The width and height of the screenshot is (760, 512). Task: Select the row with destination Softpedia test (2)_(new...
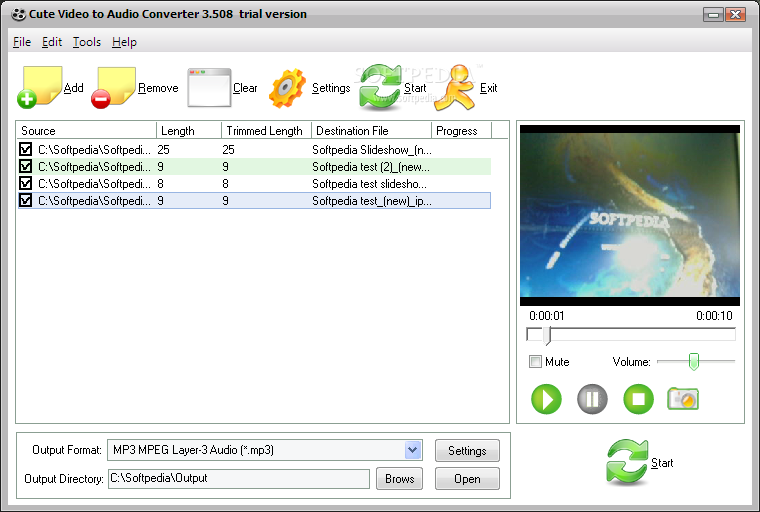pyautogui.click(x=254, y=166)
